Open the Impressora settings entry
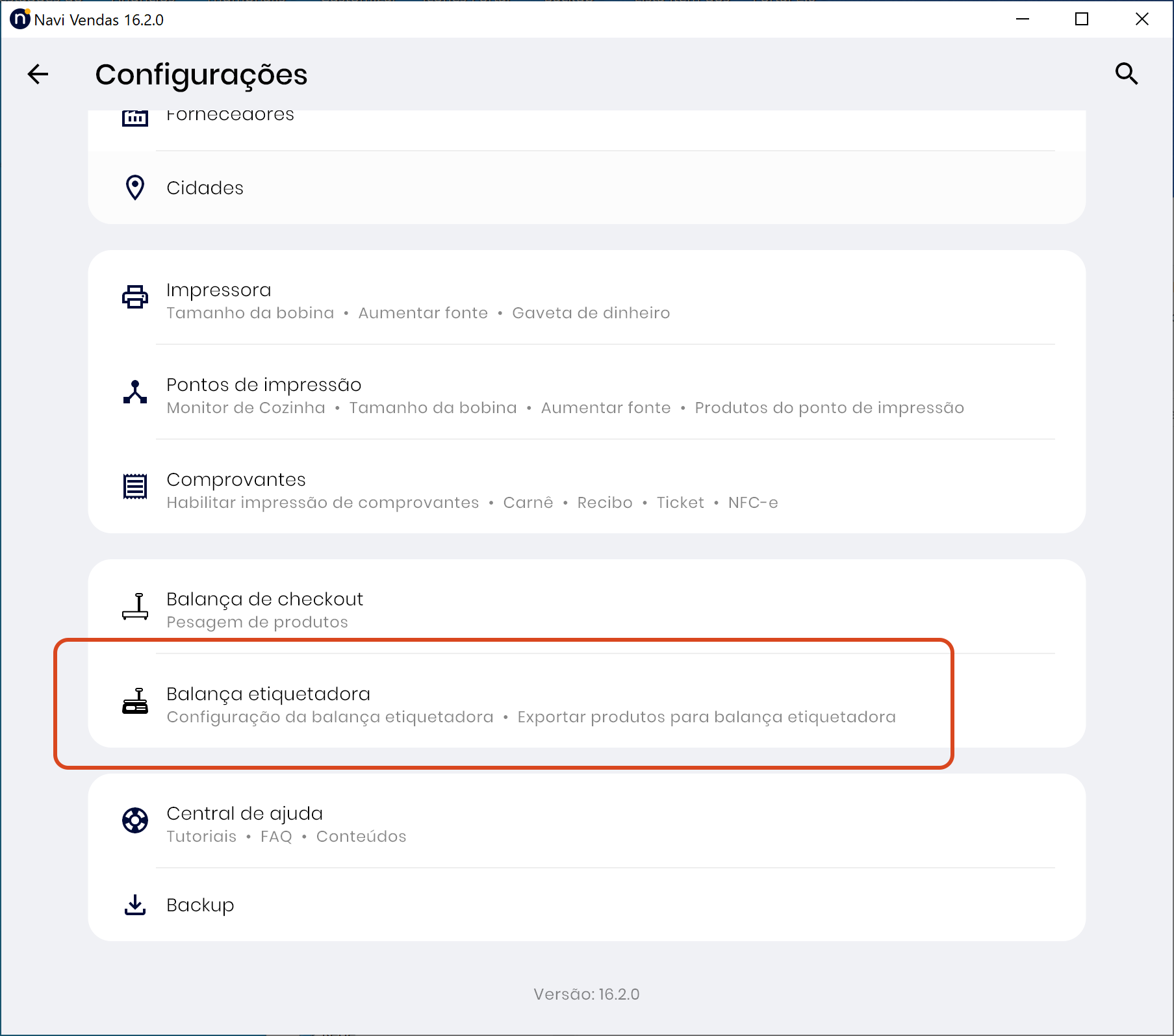1174x1036 pixels. [219, 290]
